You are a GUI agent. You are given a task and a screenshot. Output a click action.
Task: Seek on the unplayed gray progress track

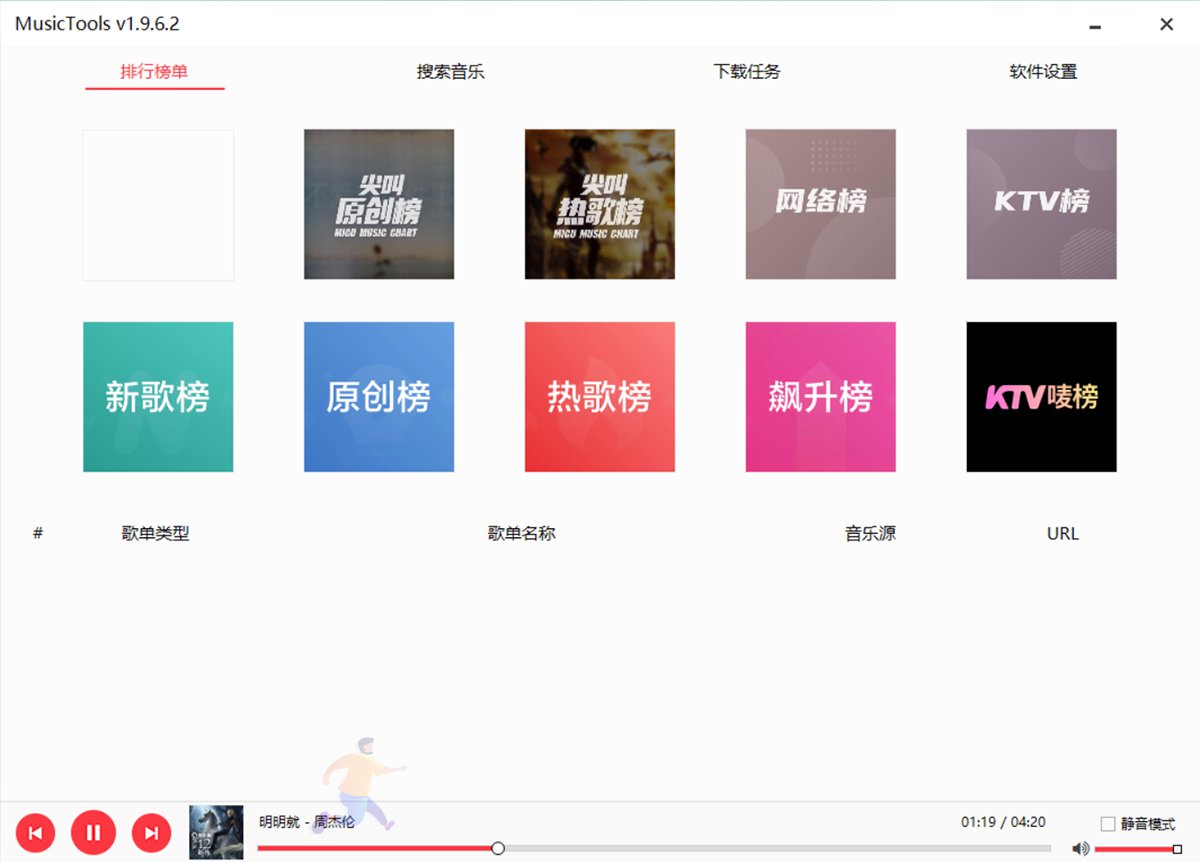pyautogui.click(x=777, y=848)
